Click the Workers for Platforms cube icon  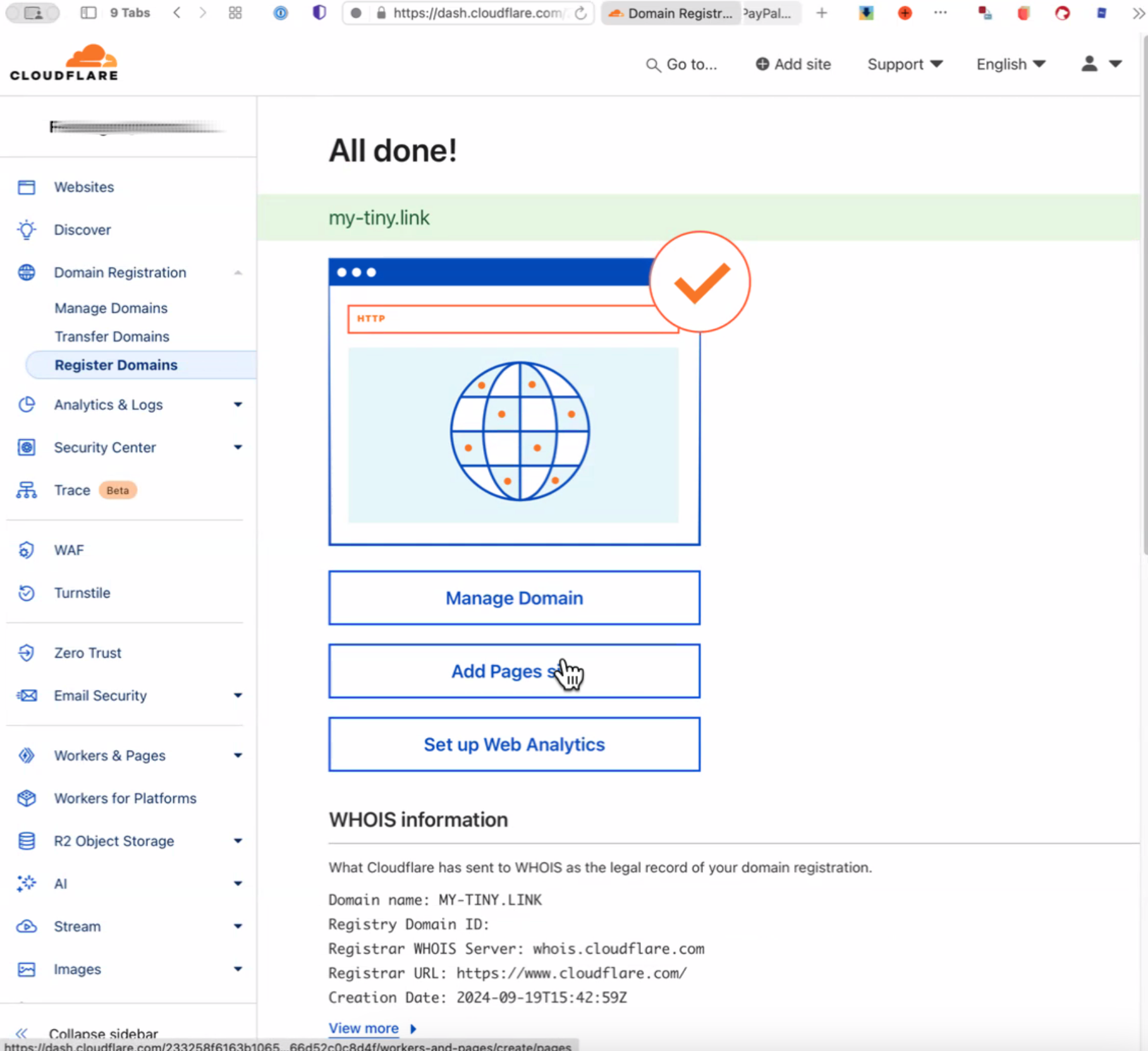[27, 798]
